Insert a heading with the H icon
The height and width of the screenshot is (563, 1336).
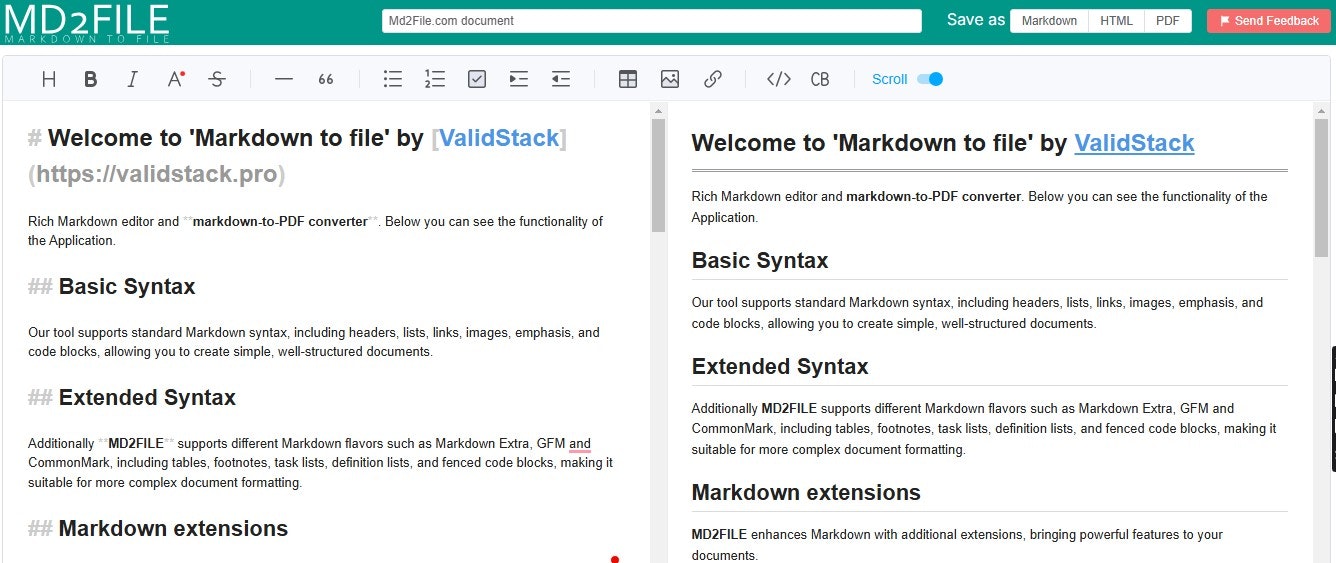coord(48,79)
